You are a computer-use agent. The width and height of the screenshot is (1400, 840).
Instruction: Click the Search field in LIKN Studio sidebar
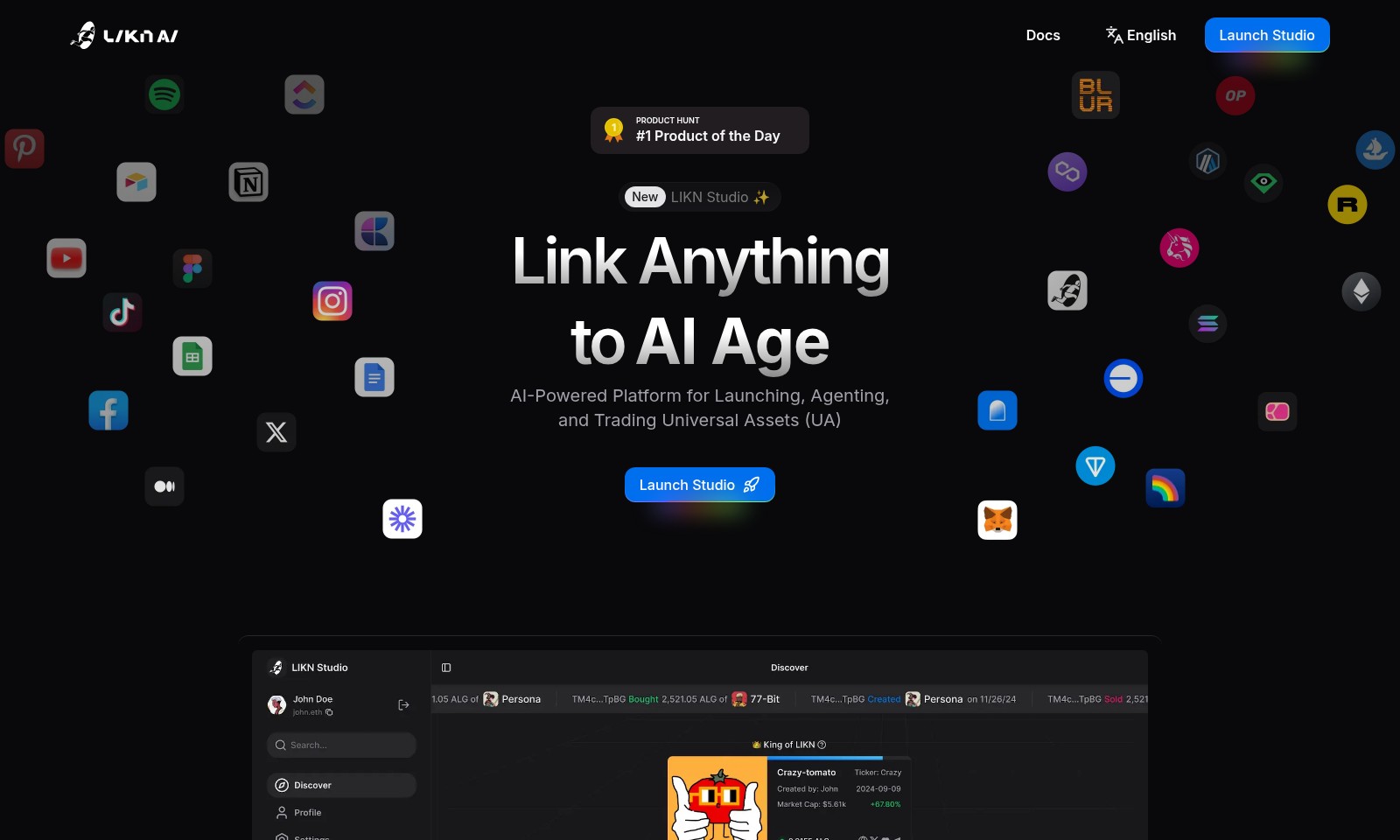(x=341, y=745)
